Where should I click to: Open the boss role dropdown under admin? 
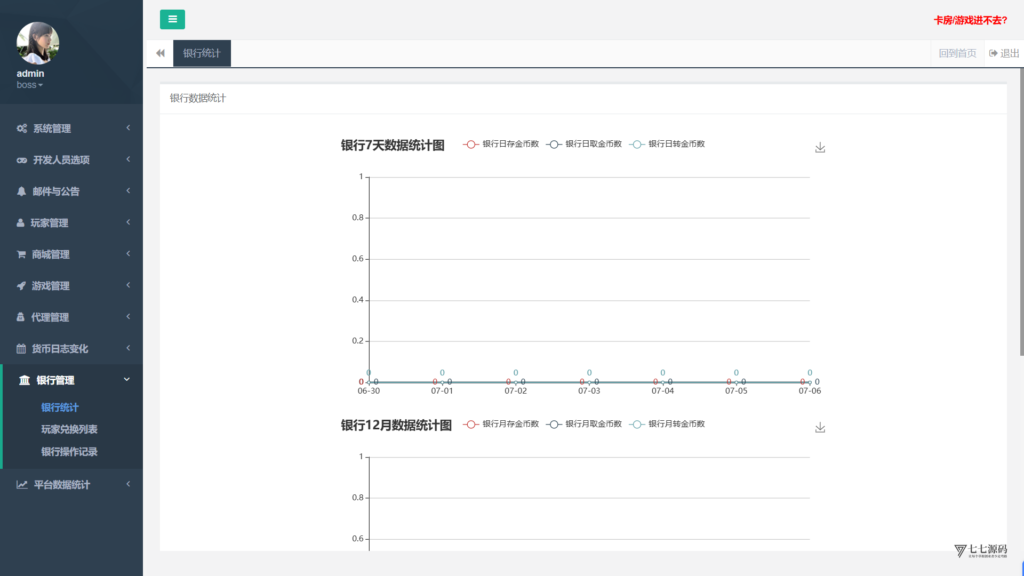tap(29, 85)
